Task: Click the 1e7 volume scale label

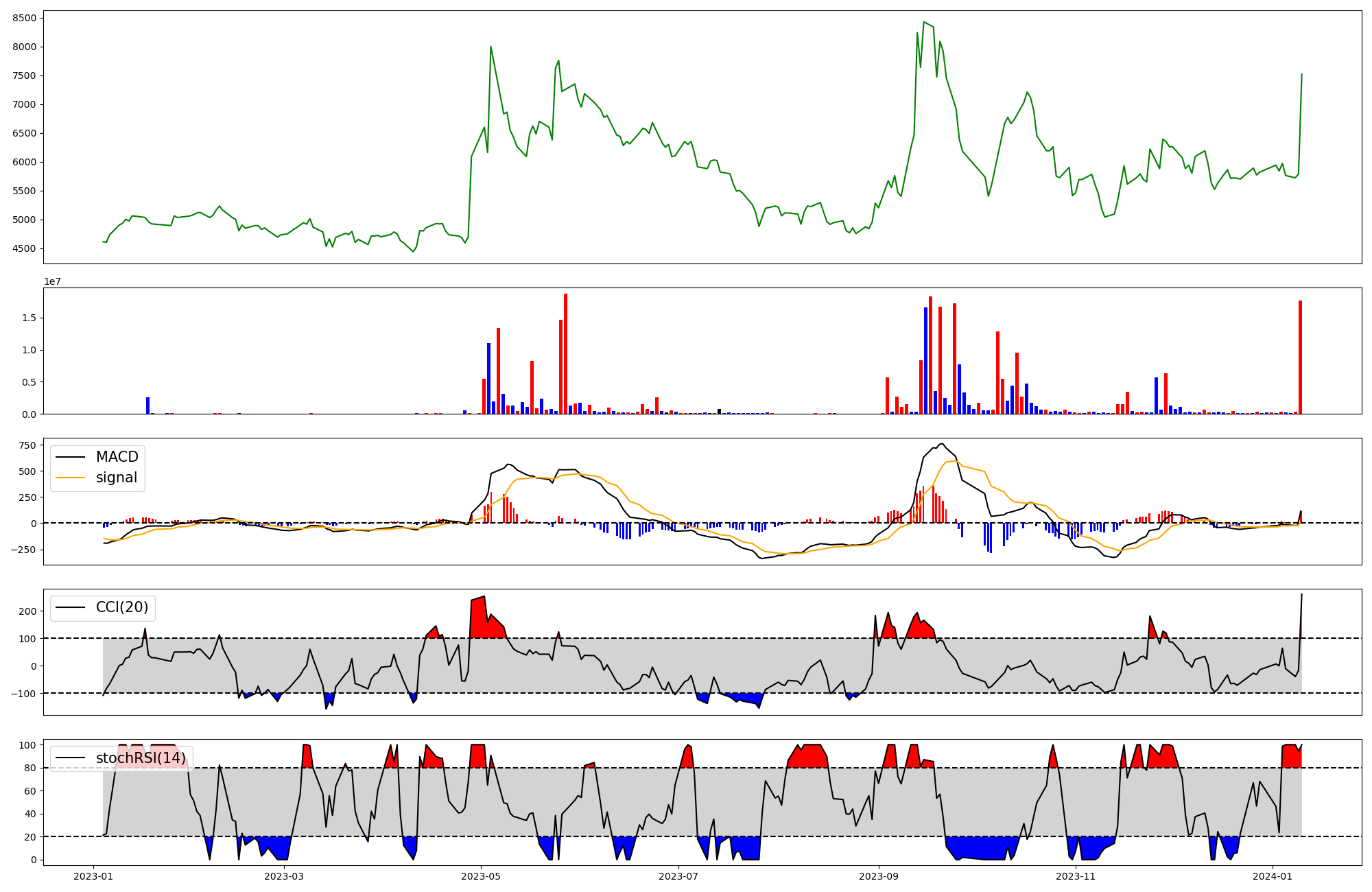Action: pos(52,282)
